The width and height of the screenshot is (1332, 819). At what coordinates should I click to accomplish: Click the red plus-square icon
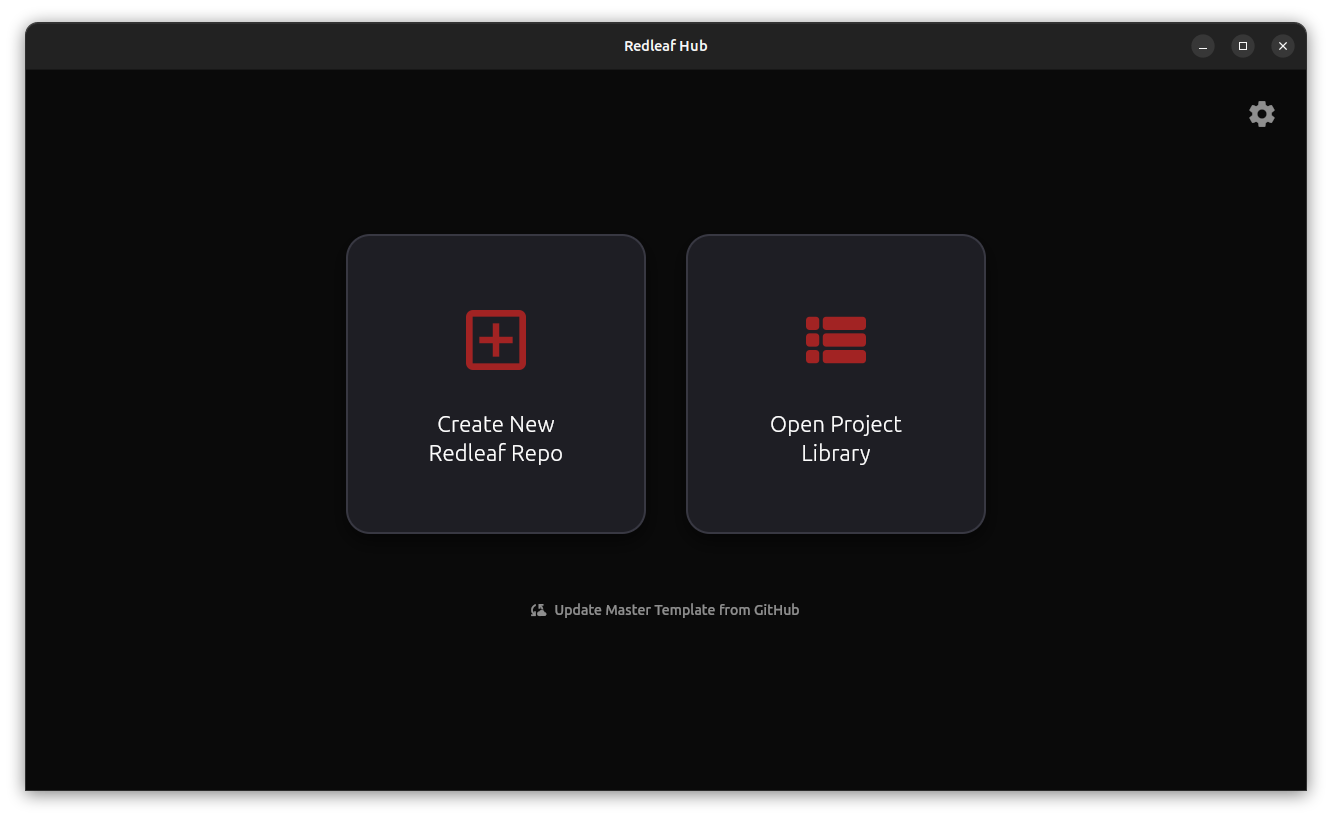[496, 340]
